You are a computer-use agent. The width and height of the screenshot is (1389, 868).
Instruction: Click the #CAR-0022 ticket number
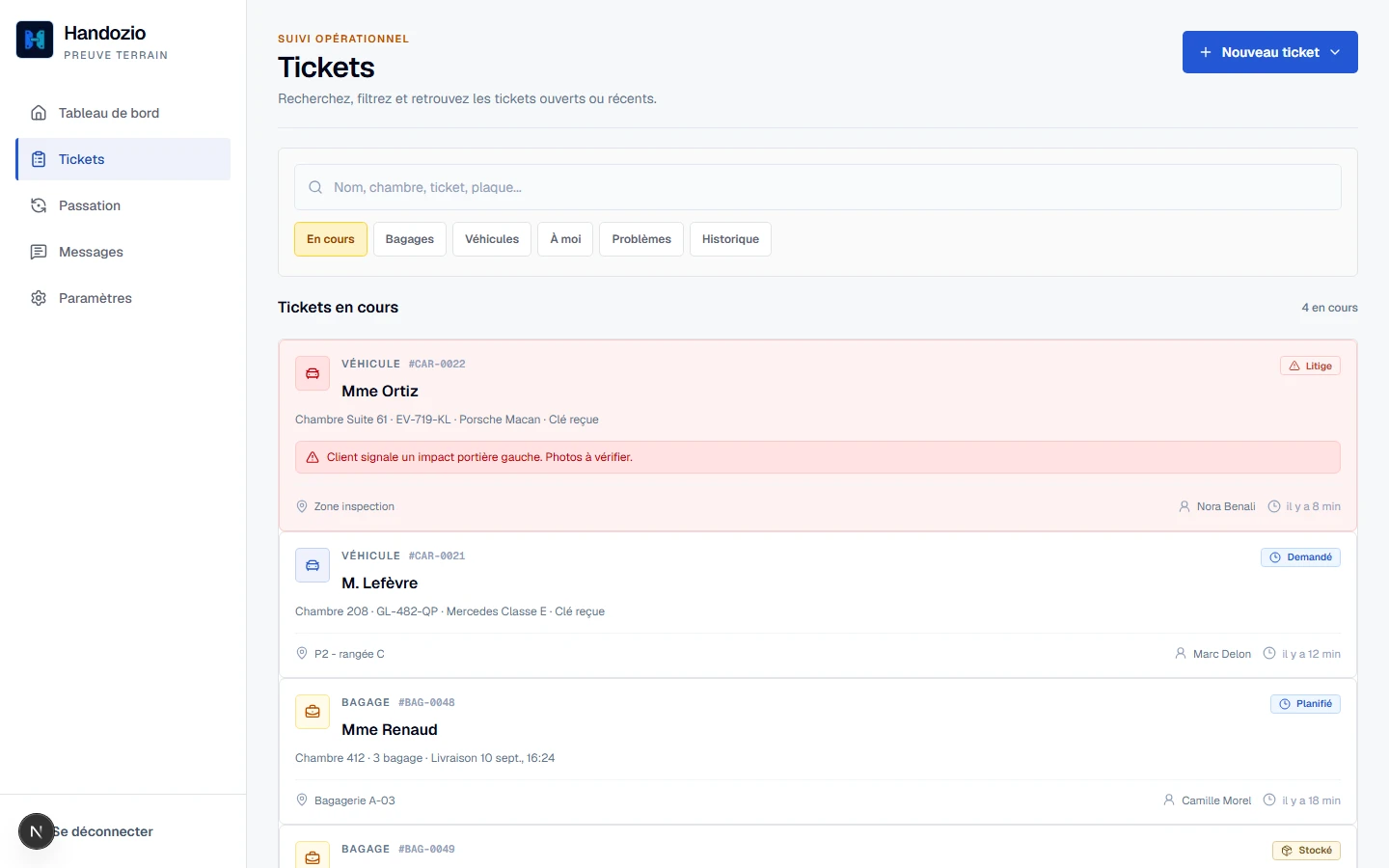point(437,364)
